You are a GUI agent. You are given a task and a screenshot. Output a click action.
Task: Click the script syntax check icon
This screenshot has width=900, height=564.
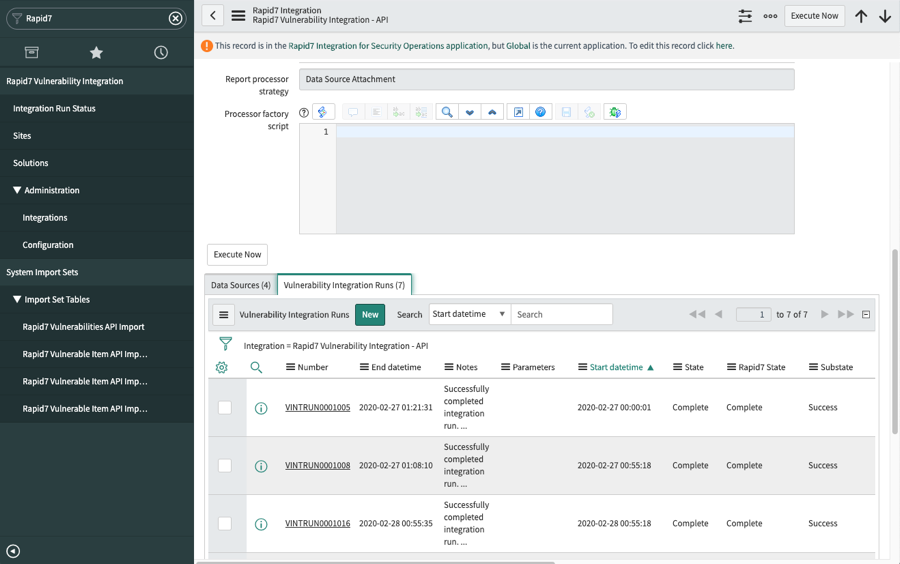click(x=589, y=112)
